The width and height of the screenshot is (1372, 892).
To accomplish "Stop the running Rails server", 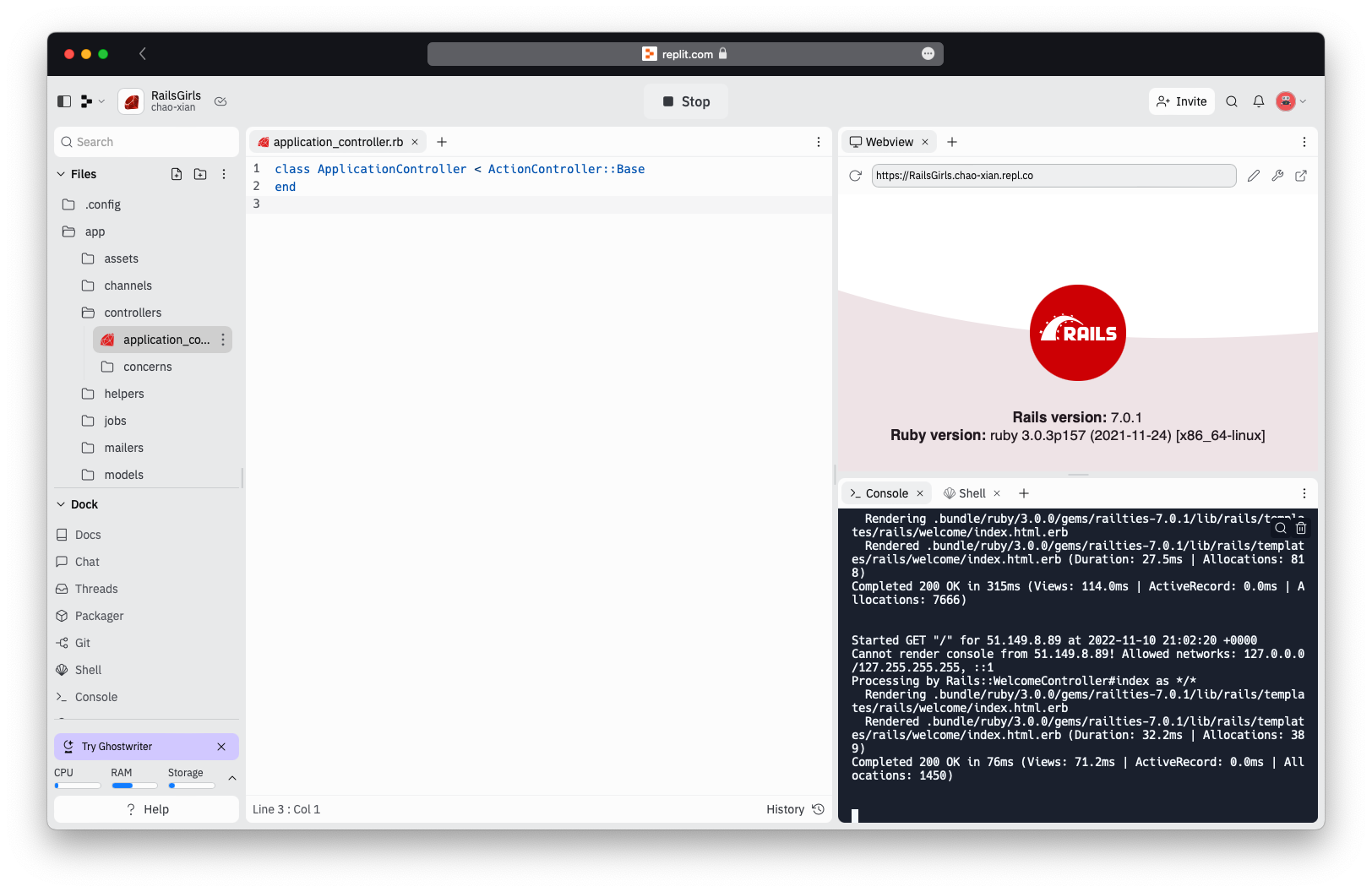I will (685, 101).
